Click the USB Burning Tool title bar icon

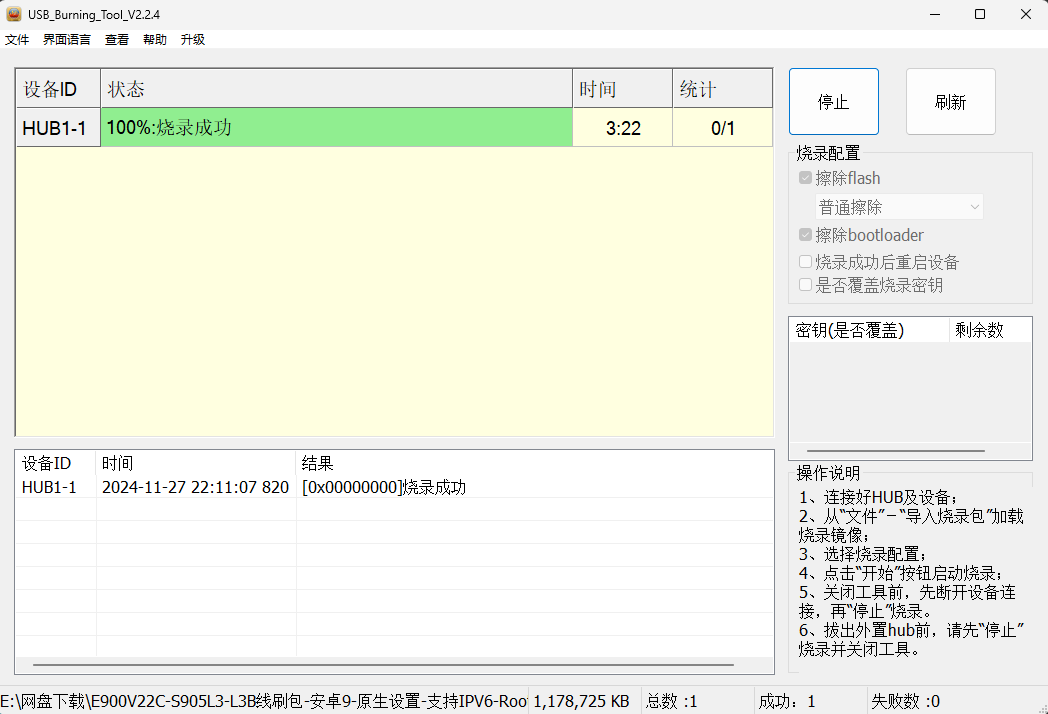pyautogui.click(x=14, y=14)
